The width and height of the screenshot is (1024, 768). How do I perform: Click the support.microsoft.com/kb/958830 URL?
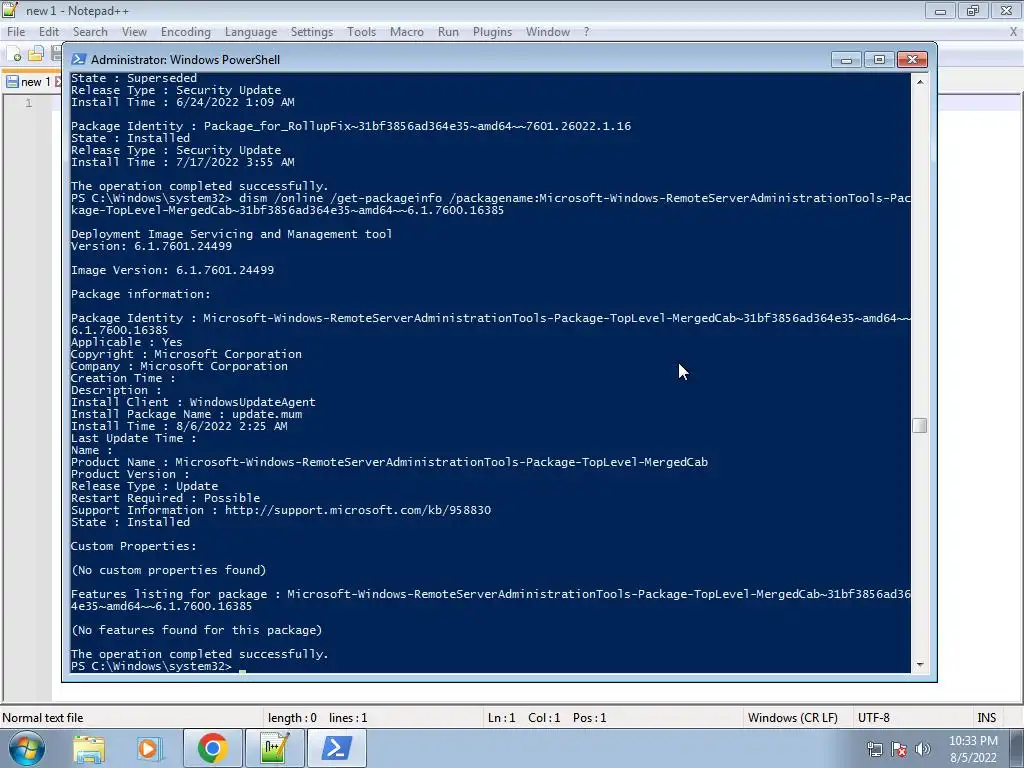pos(358,510)
